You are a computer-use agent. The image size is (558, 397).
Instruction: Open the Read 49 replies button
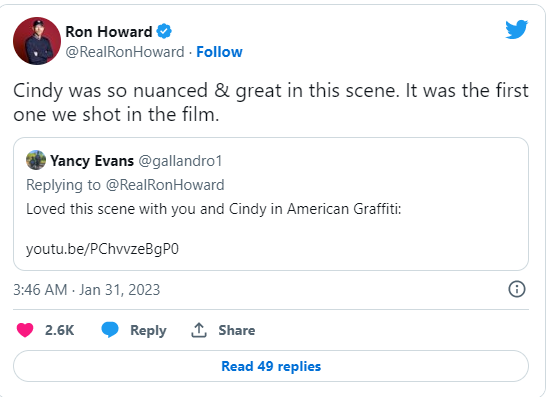(271, 366)
